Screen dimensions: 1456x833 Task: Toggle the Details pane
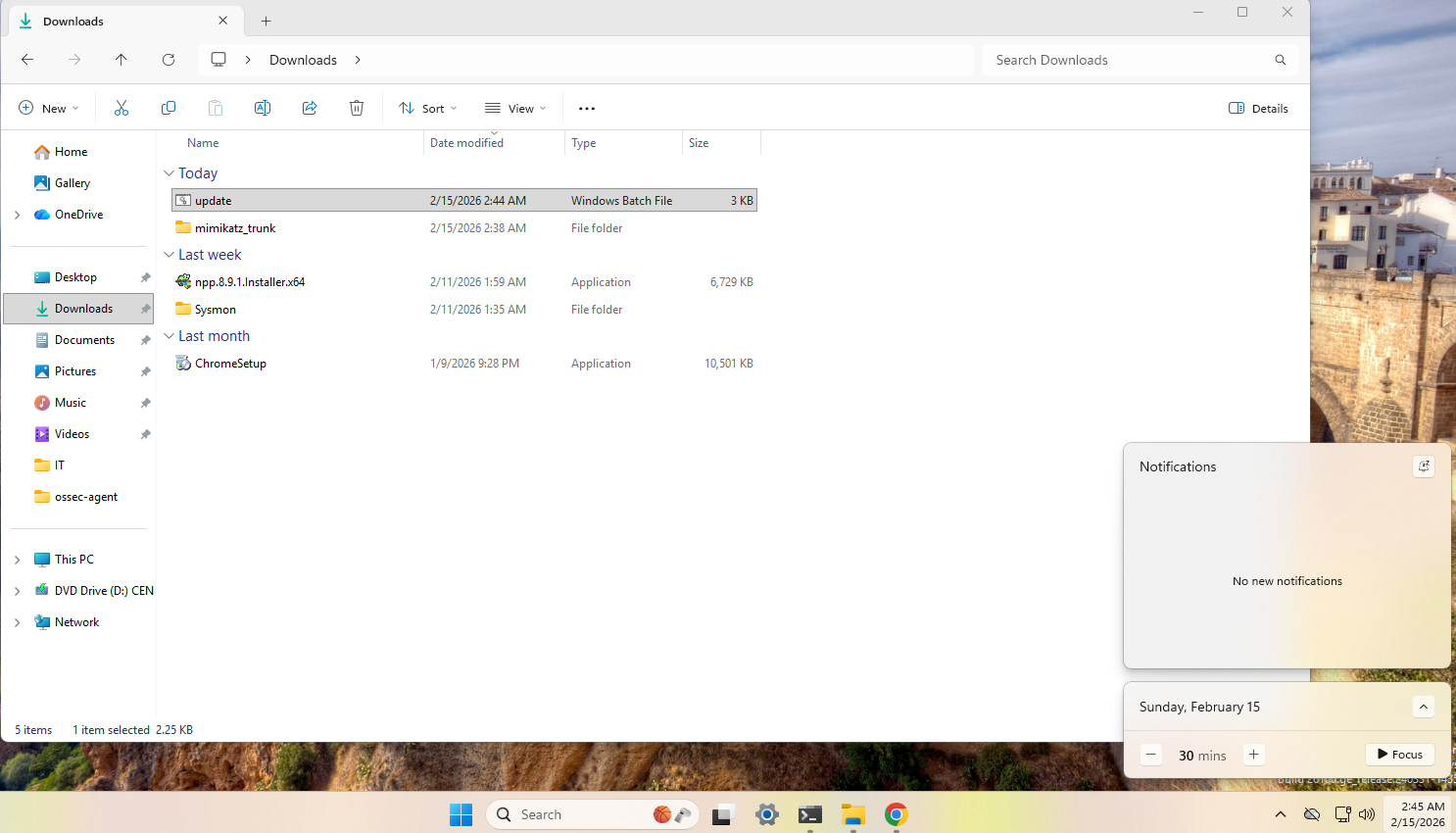pyautogui.click(x=1258, y=109)
